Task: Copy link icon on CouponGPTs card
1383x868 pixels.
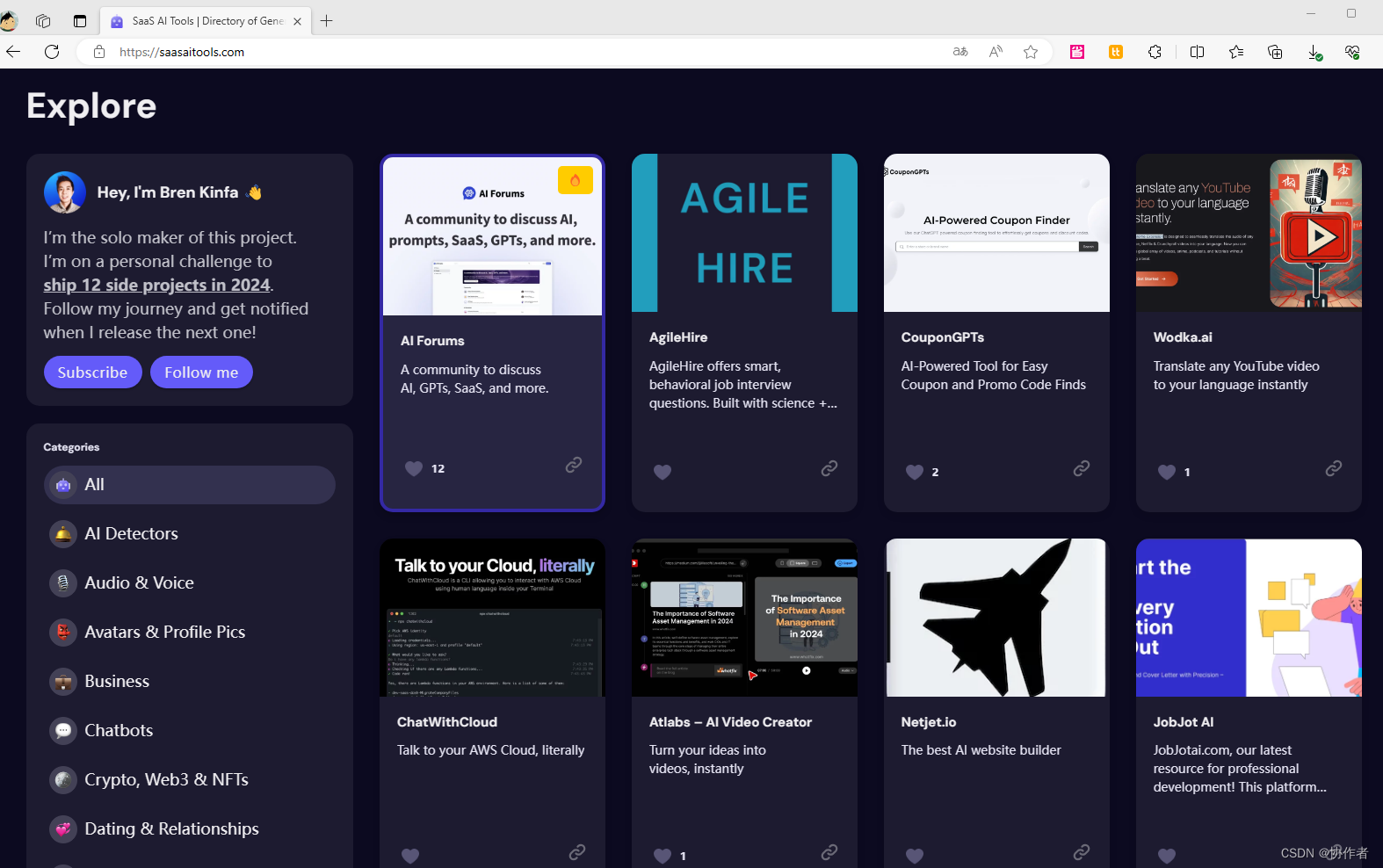Action: (1082, 468)
